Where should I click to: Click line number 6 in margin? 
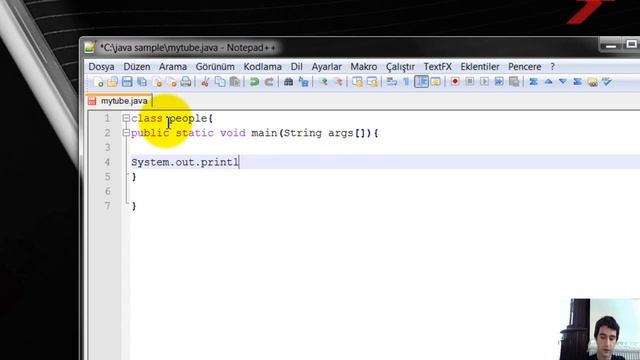(107, 191)
